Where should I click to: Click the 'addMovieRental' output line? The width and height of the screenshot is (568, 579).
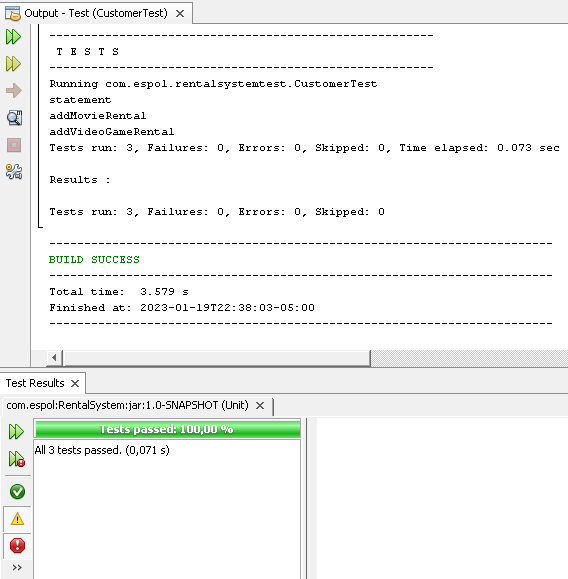(97, 116)
